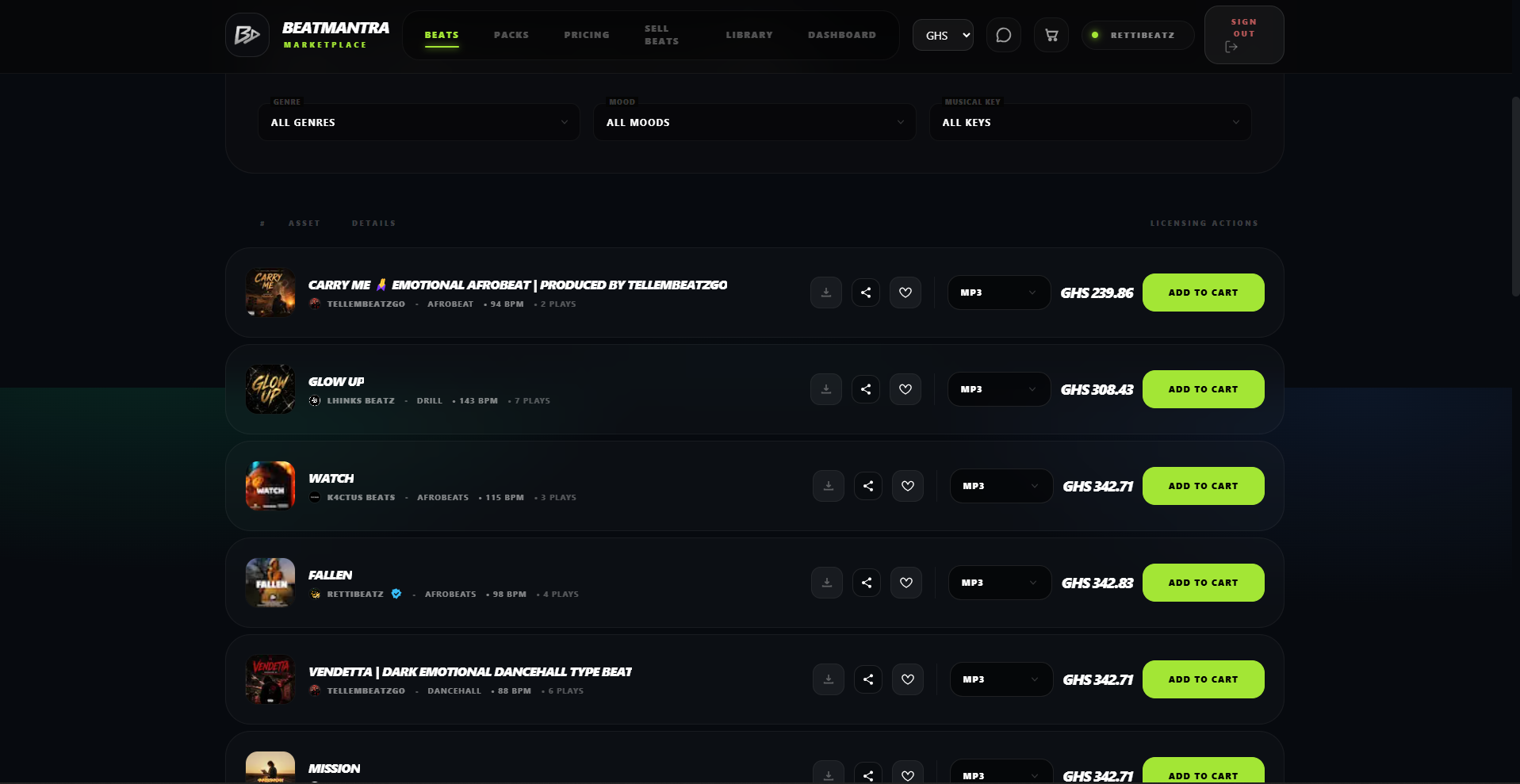
Task: Share the Vendetta beat
Action: pos(868,679)
